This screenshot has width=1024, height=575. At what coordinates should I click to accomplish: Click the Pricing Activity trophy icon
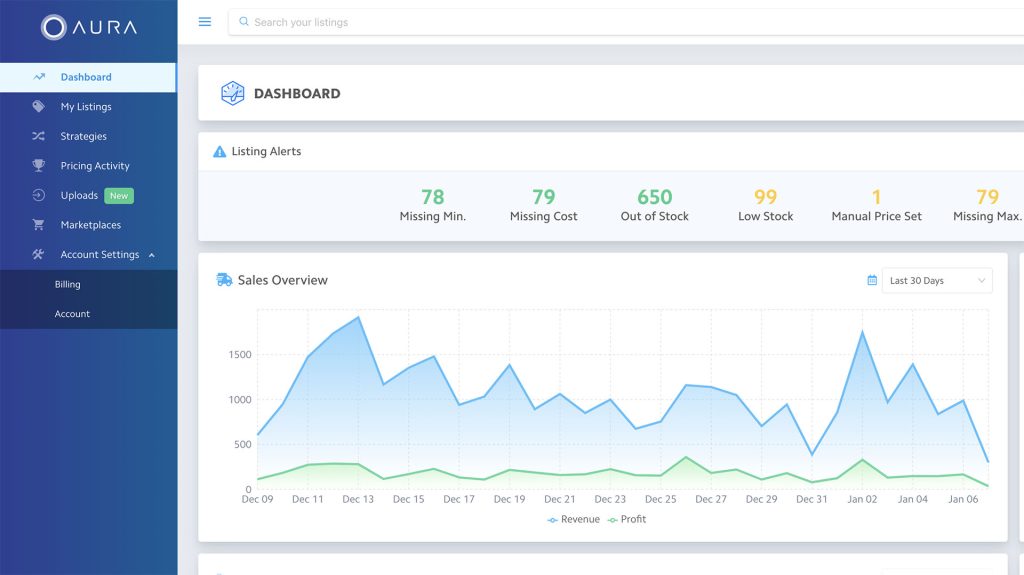pyautogui.click(x=39, y=165)
